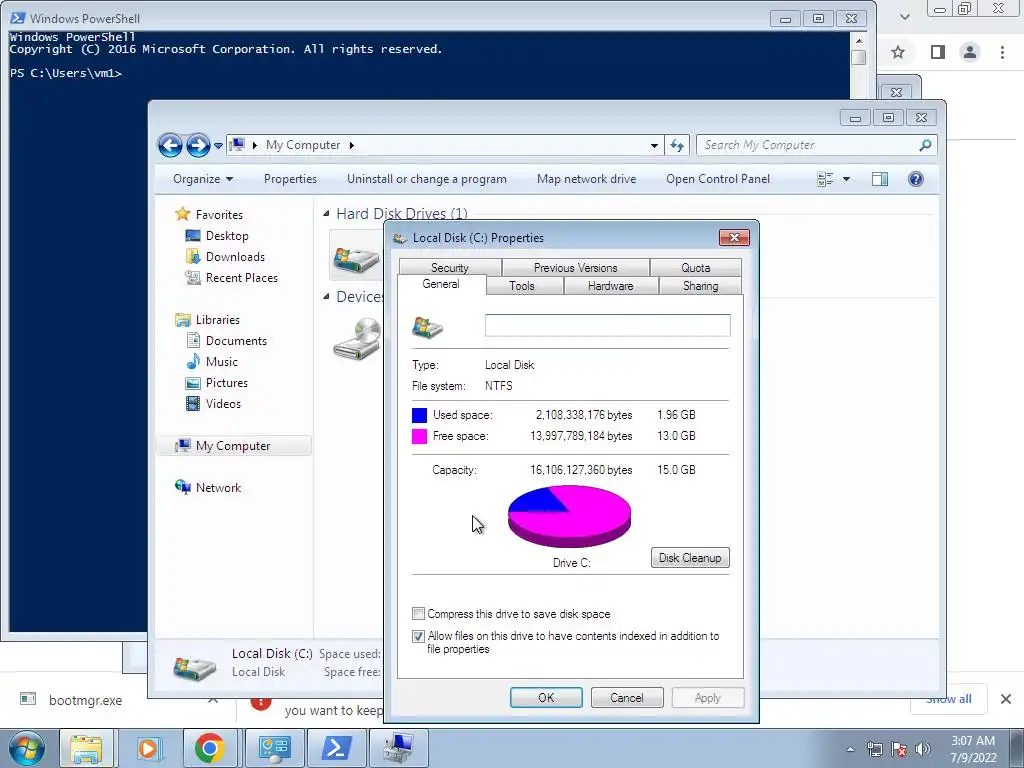The width and height of the screenshot is (1024, 768).
Task: Click Open Control Panel
Action: [x=718, y=179]
